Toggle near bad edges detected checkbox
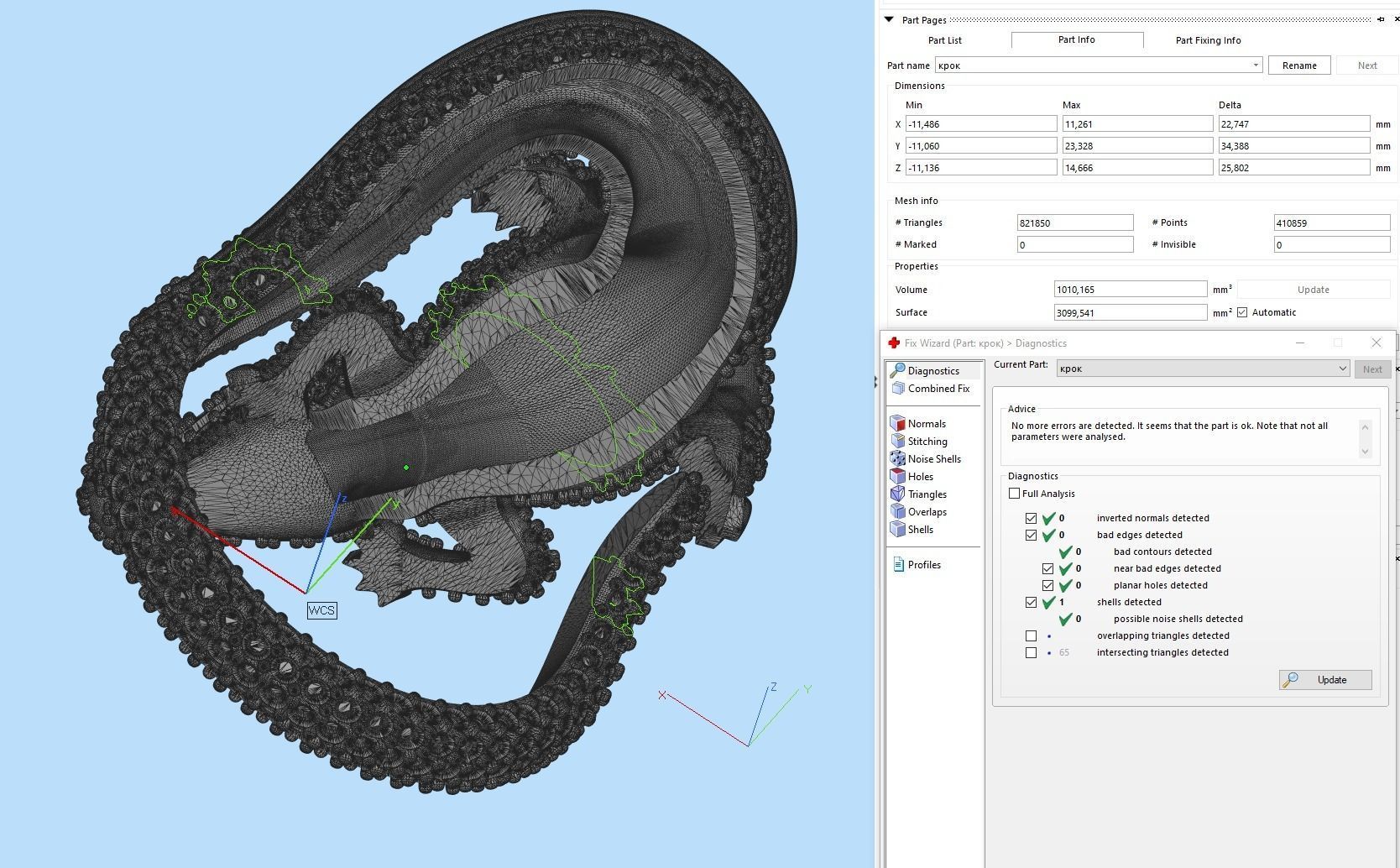This screenshot has height=868, width=1400. 1047,568
